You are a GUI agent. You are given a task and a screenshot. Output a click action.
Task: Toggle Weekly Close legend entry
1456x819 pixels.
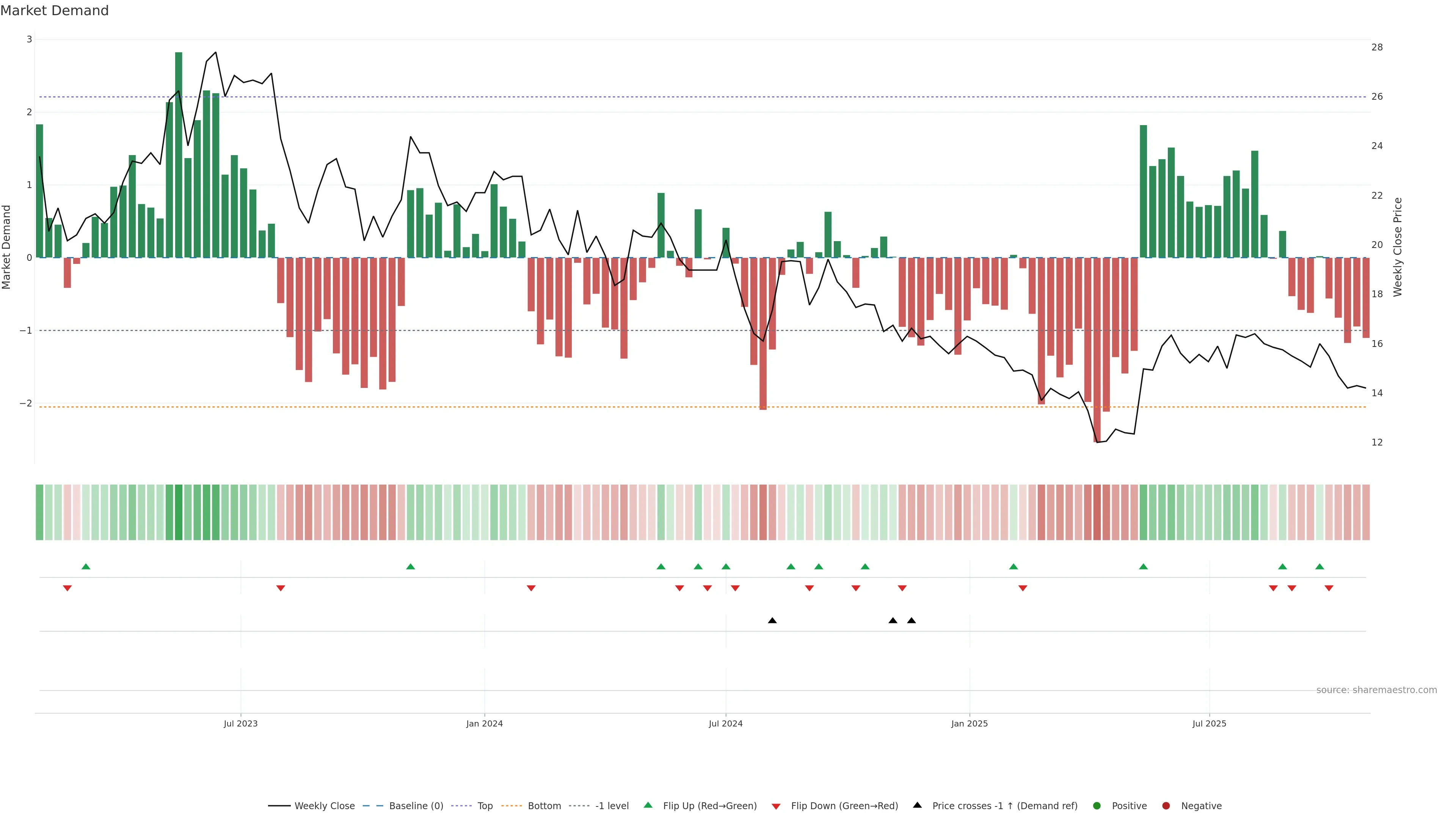(324, 806)
